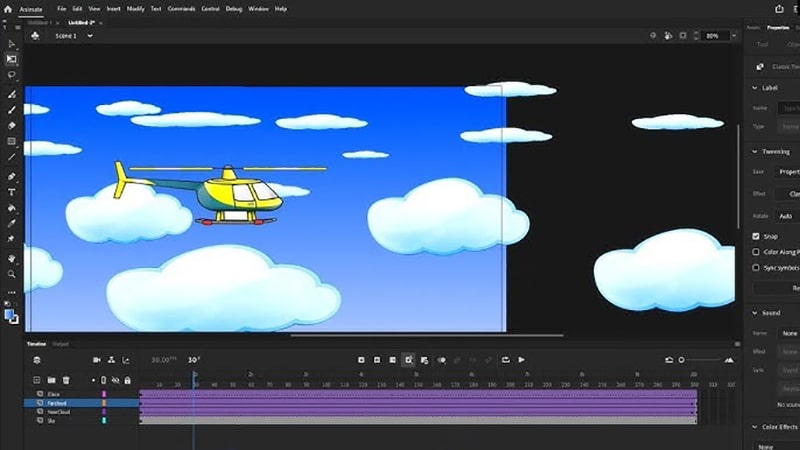
Task: Open the stage zoom percentage dropdown
Action: click(734, 36)
